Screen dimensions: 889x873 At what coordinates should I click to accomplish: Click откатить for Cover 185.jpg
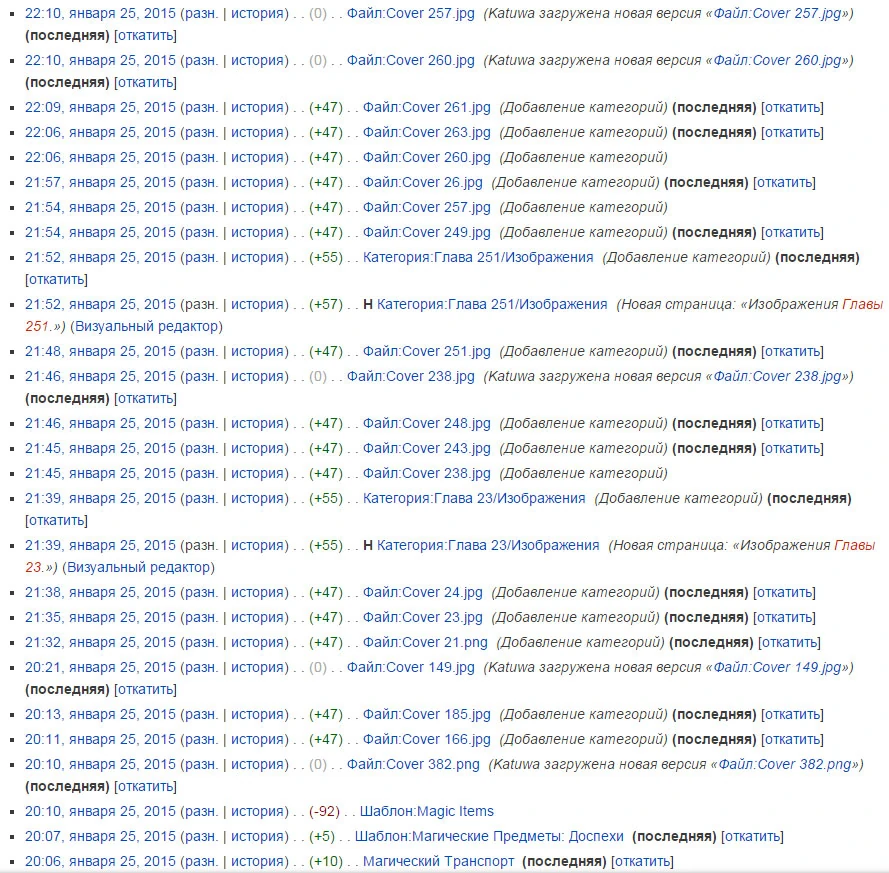(x=792, y=714)
